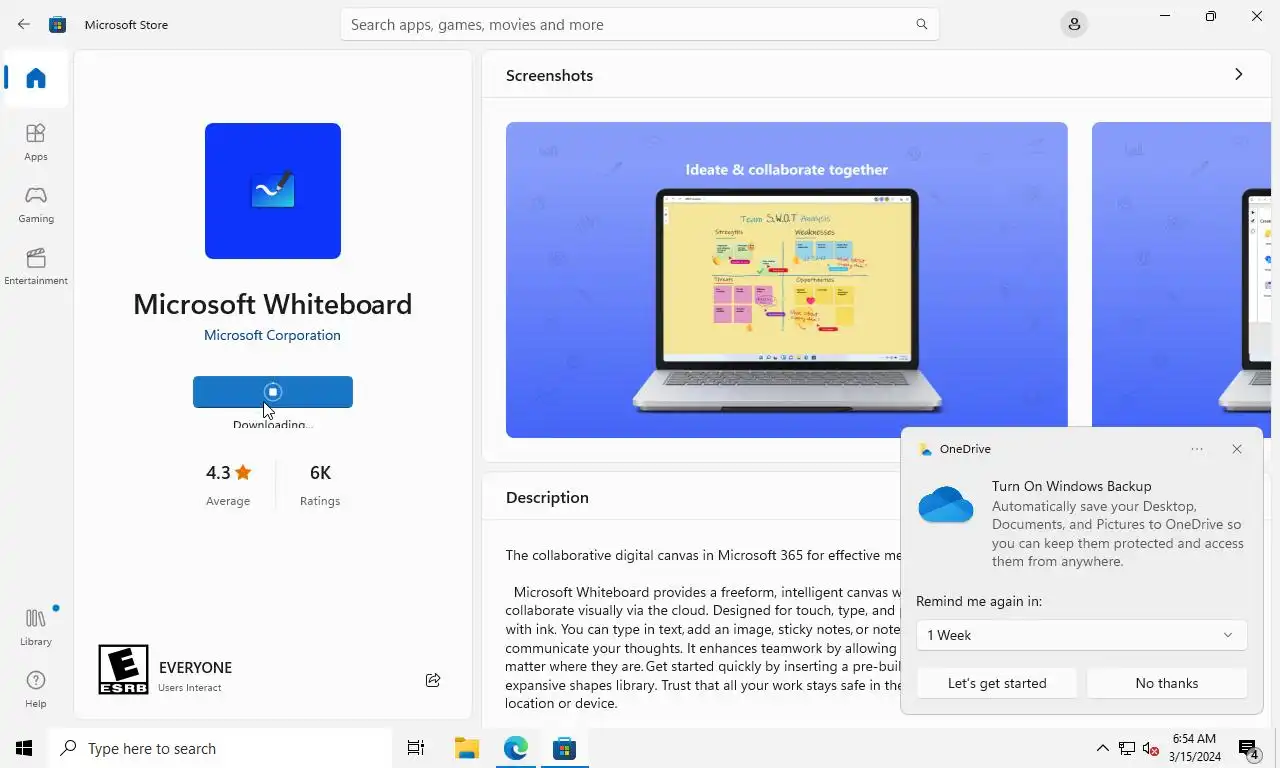Click Microsoft Store taskbar icon
Screen dimensions: 1280x768
coord(564,748)
